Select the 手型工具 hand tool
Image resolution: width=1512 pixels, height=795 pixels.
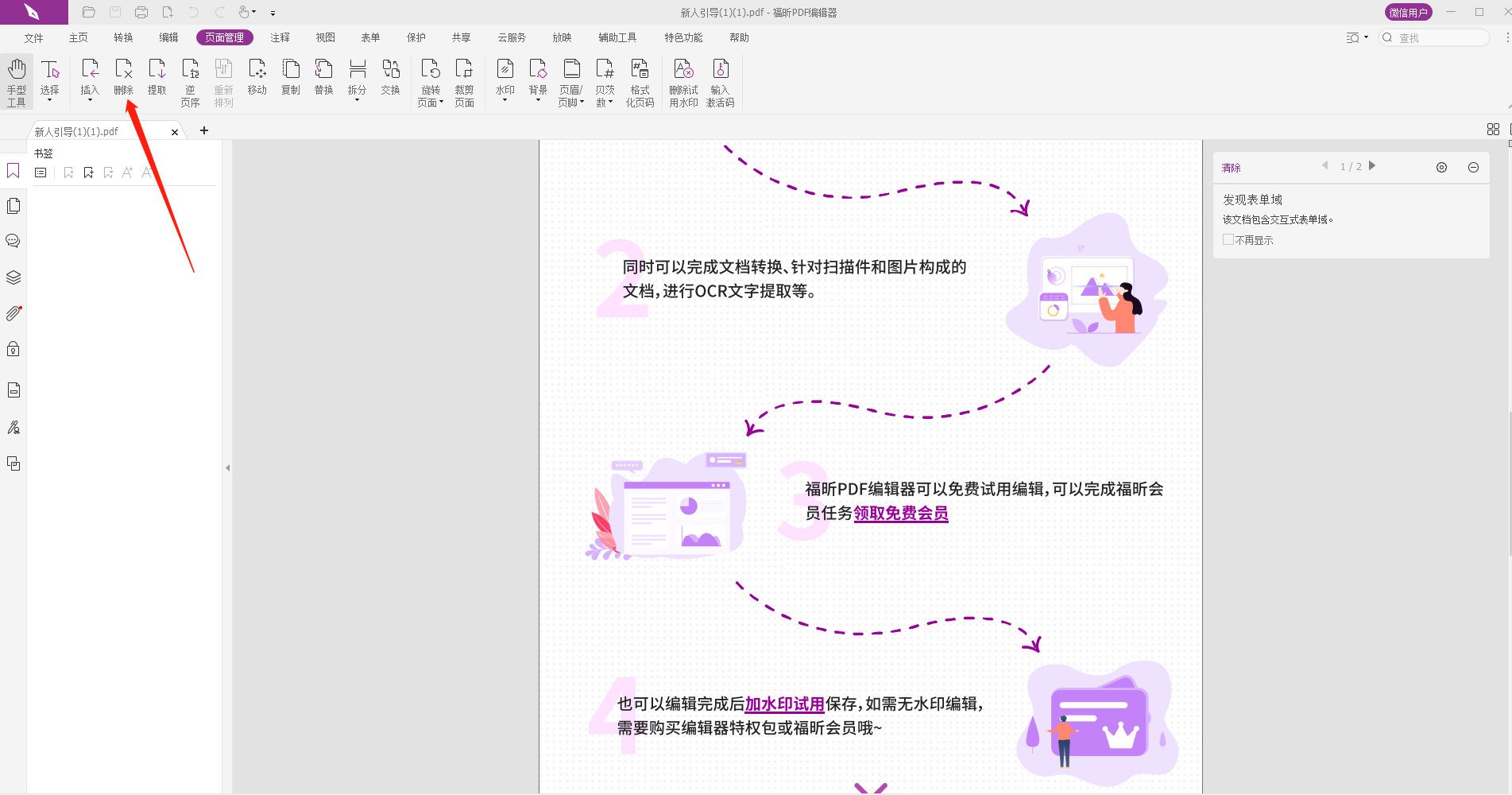16,79
